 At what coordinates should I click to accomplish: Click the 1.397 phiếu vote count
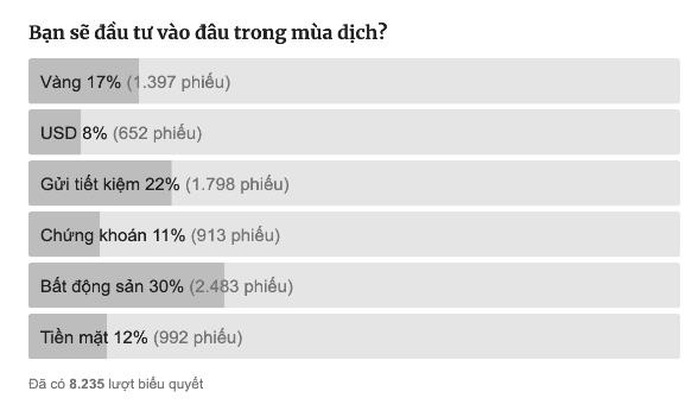179,83
